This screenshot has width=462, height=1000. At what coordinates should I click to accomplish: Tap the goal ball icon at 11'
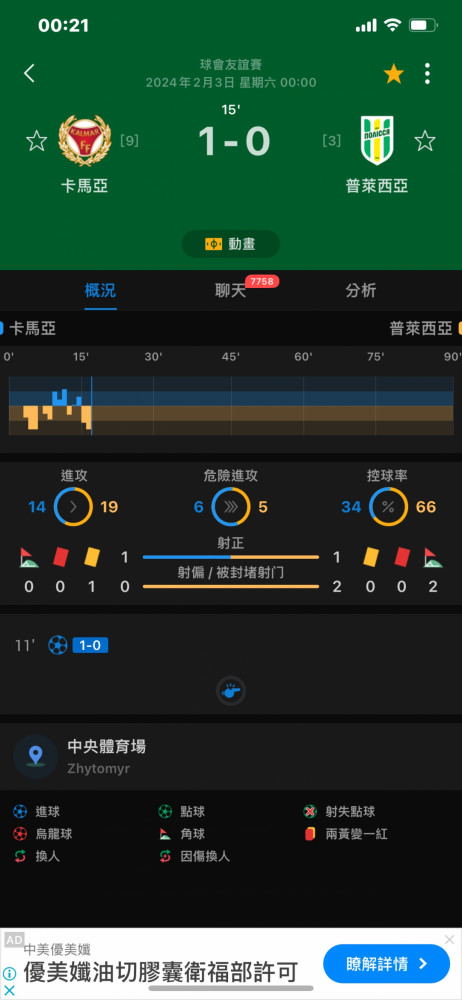pos(57,645)
